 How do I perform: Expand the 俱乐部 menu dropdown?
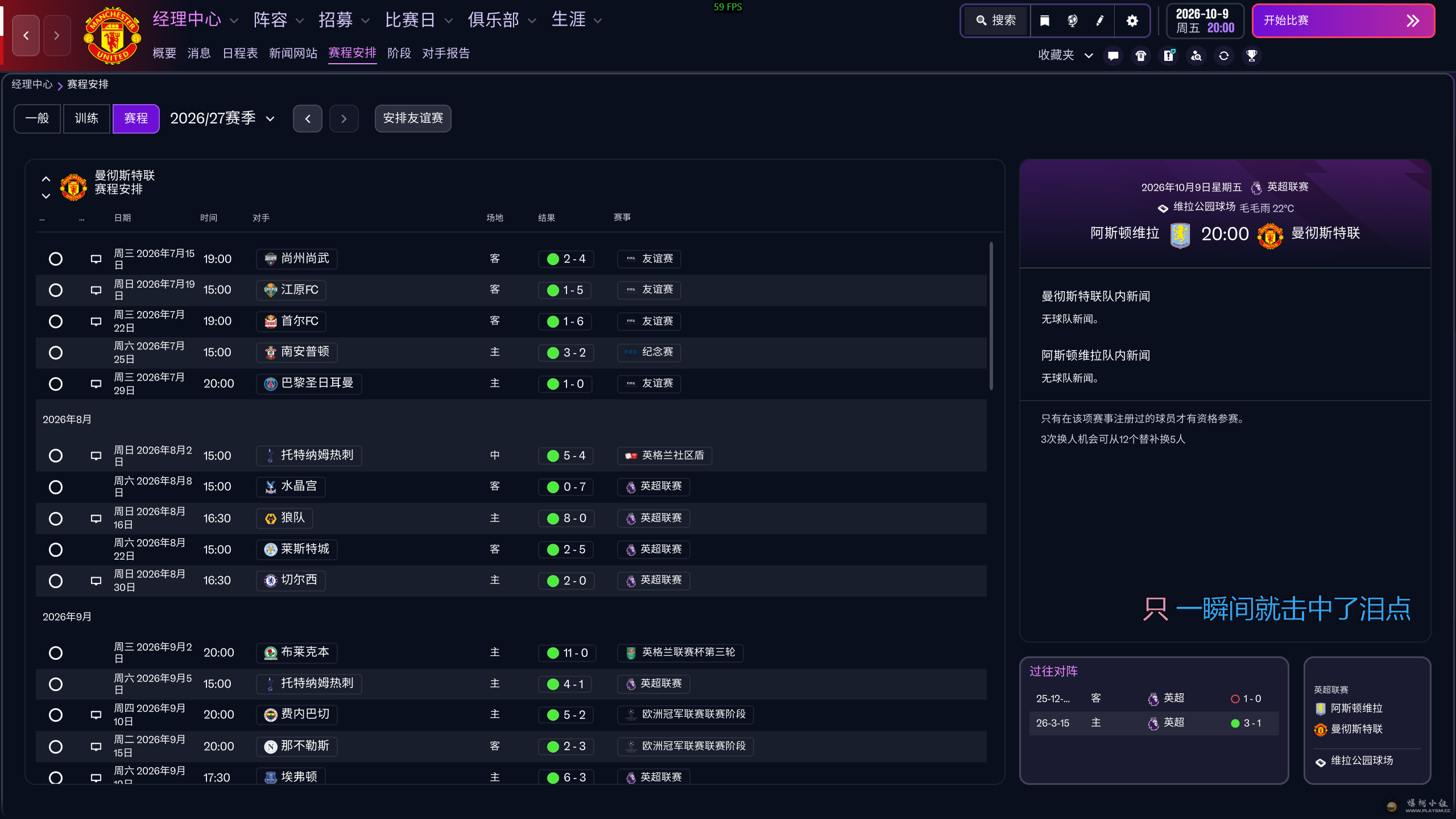tap(532, 21)
